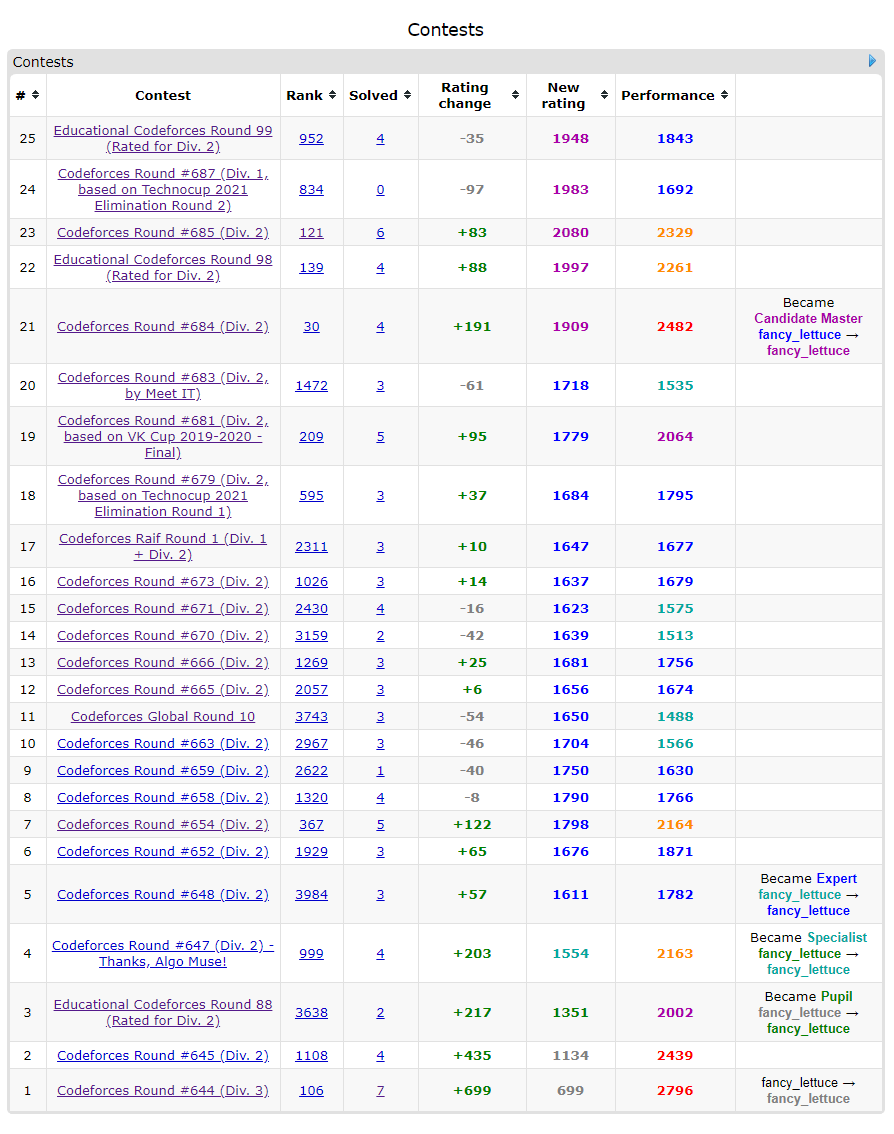Open Codeforces Round #681 VK Cup link
894x1134 pixels.
[163, 436]
